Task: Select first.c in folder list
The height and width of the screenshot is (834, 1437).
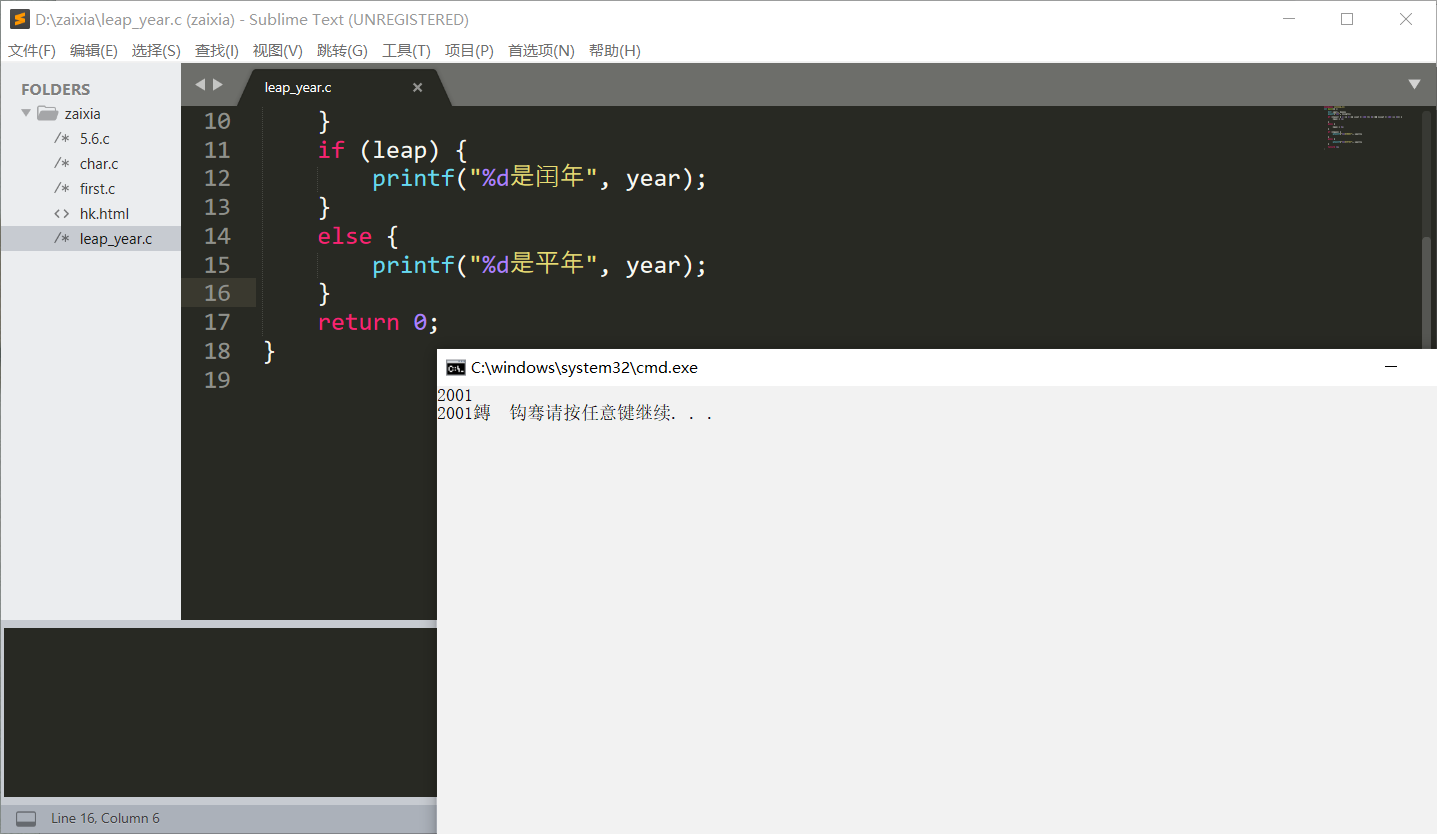Action: click(97, 189)
